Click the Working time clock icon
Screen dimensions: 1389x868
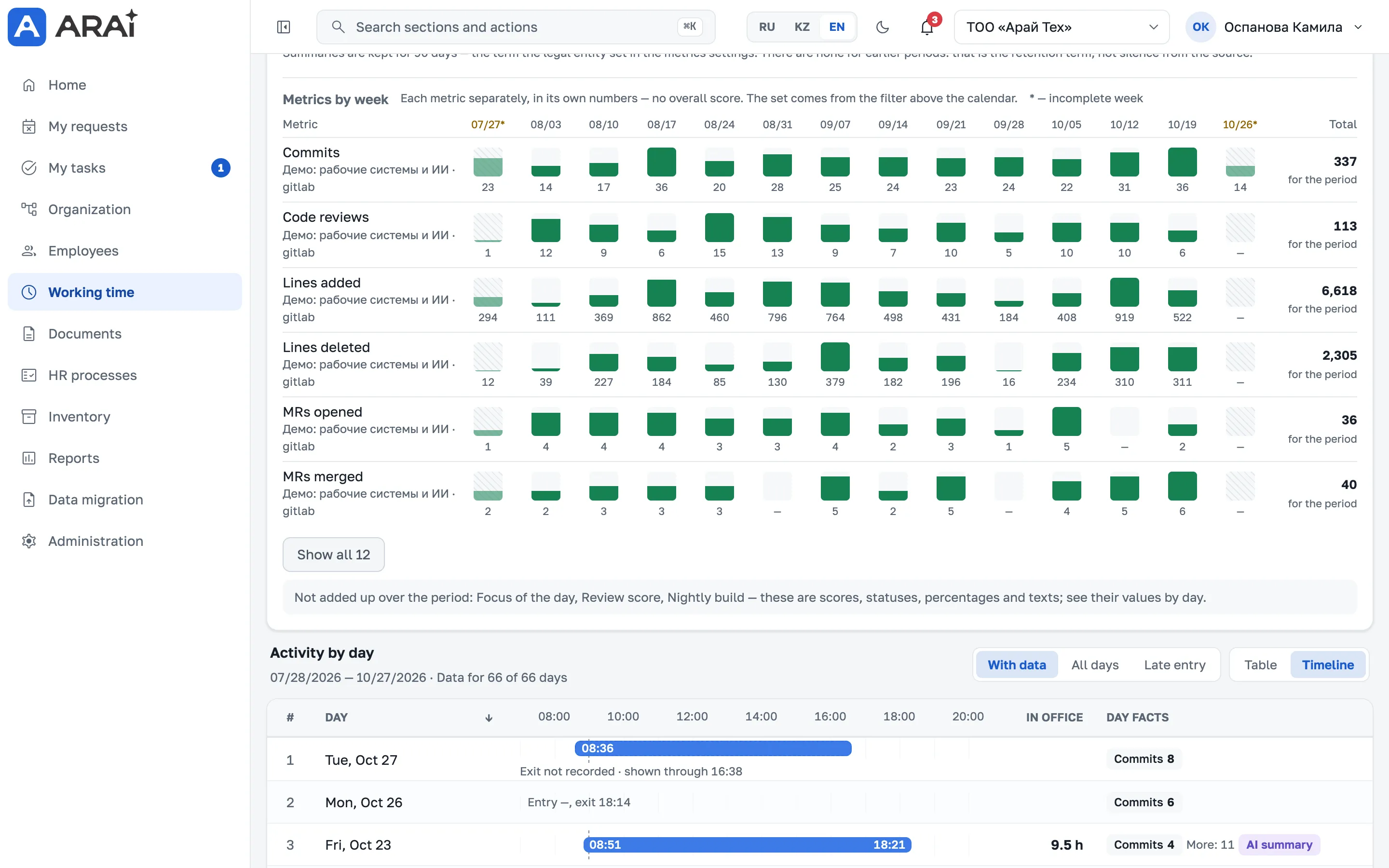[x=29, y=292]
